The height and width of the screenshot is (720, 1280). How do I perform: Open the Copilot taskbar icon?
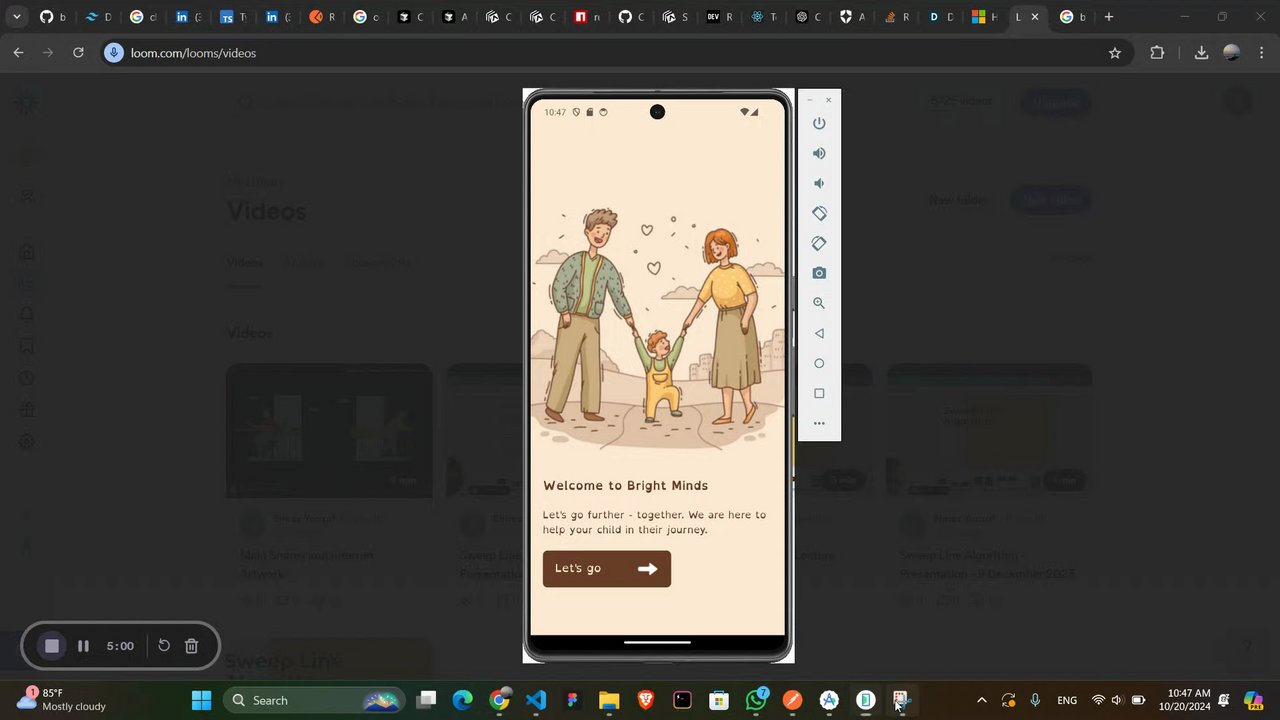coord(1253,700)
